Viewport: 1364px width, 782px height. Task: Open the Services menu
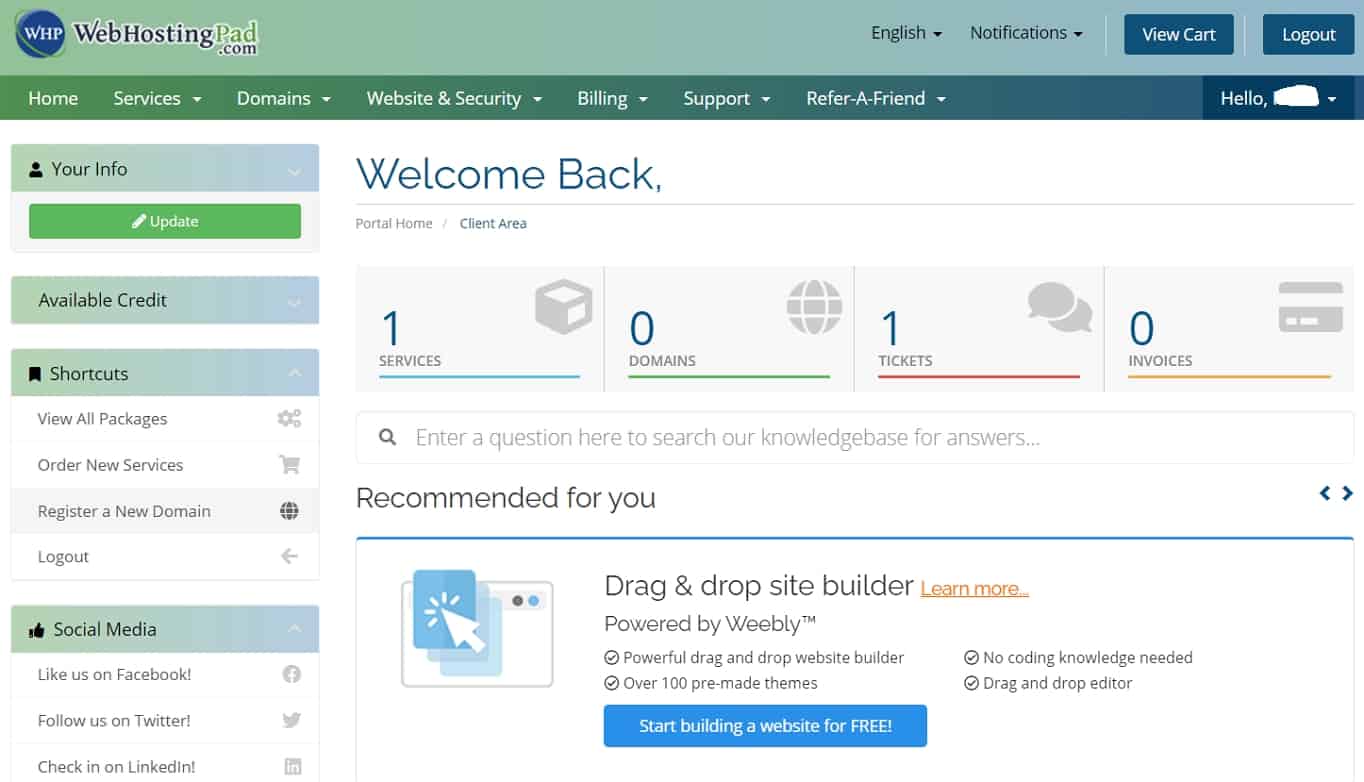(157, 98)
